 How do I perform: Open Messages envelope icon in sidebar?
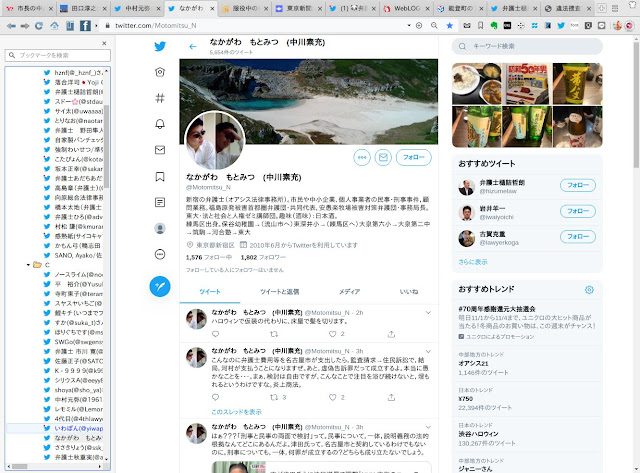pos(160,150)
